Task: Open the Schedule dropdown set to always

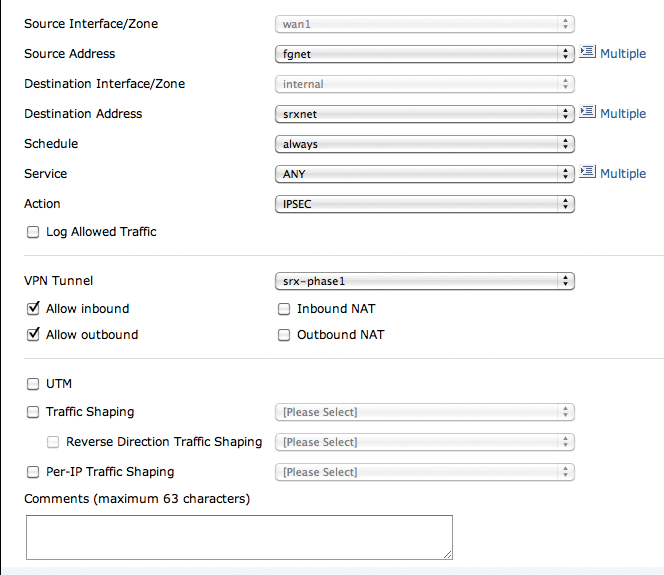Action: tap(424, 144)
